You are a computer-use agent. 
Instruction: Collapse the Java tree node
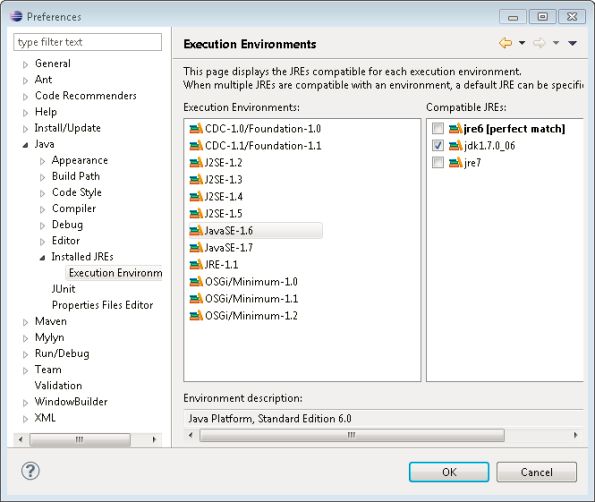(x=25, y=145)
